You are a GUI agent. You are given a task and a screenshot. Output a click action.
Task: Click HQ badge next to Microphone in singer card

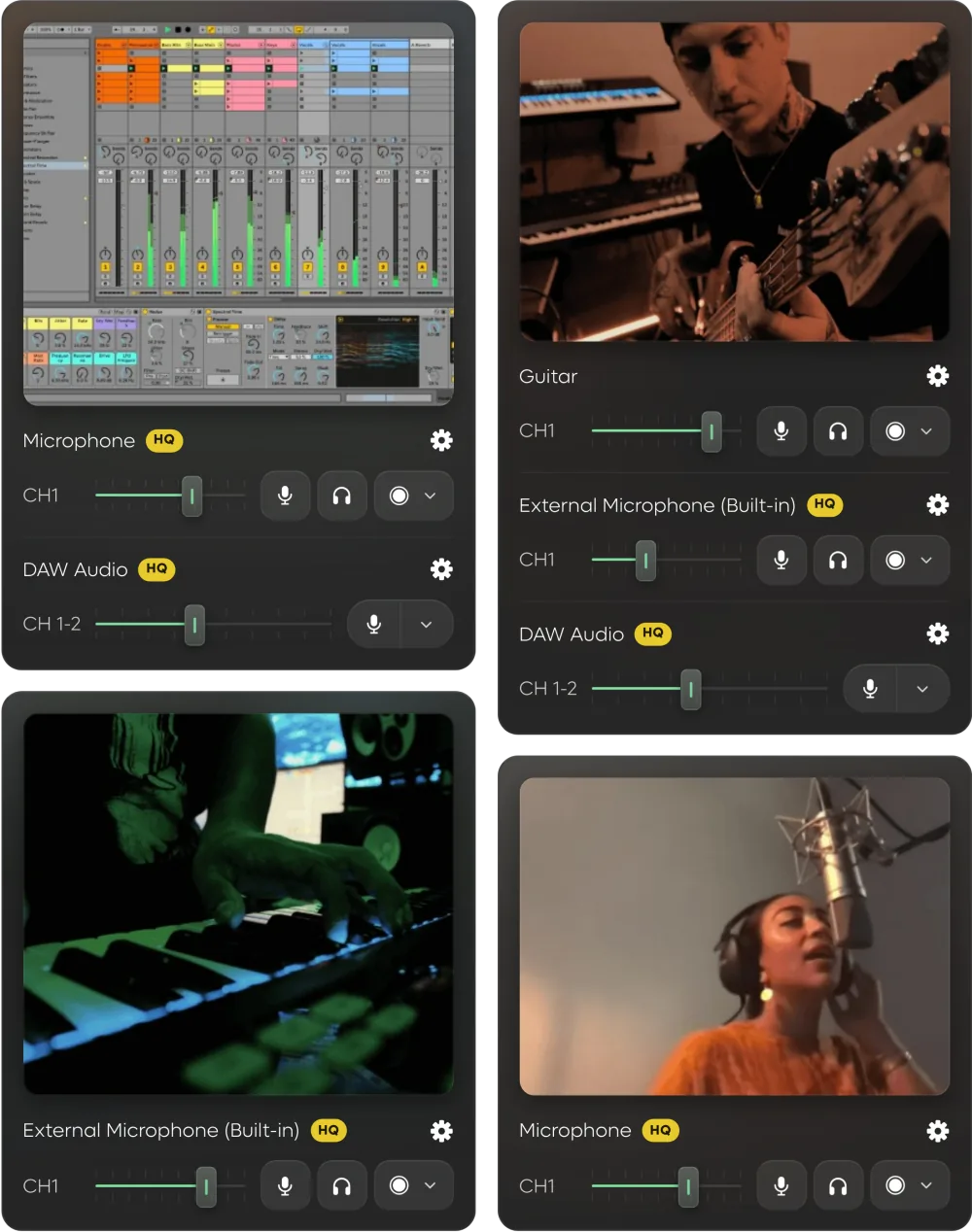click(660, 1130)
